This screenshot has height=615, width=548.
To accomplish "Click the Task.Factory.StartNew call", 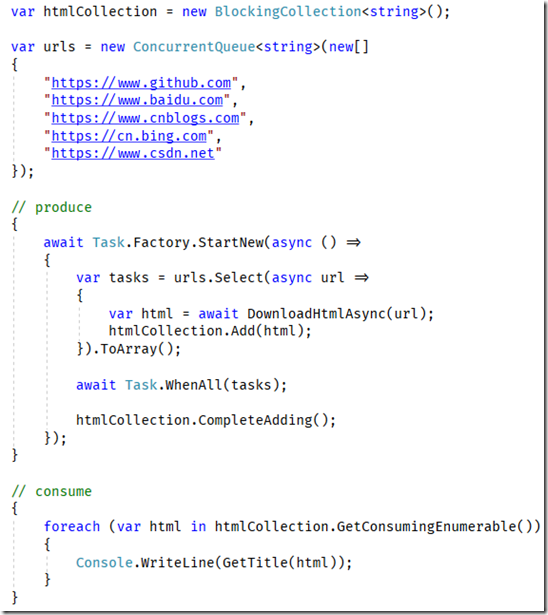I will click(x=178, y=242).
